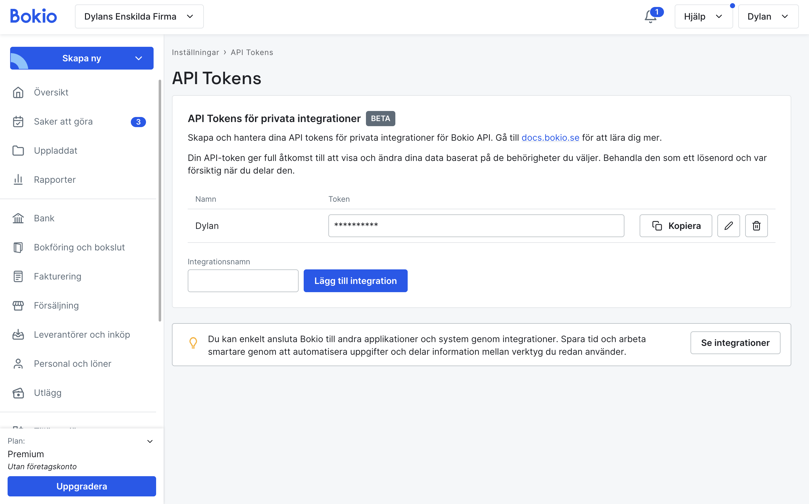Click Lägg till integration button
This screenshot has height=504, width=809.
(355, 281)
